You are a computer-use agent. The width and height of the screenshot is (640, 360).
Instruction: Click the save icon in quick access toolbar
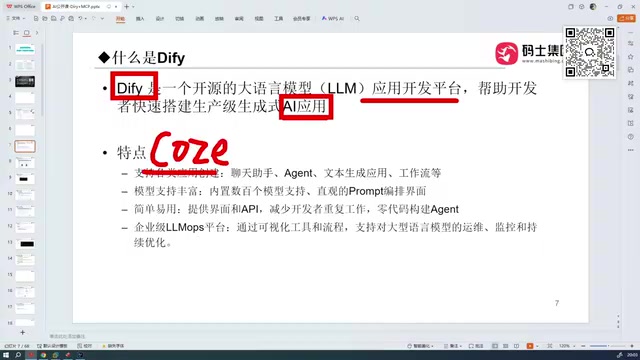click(36, 18)
